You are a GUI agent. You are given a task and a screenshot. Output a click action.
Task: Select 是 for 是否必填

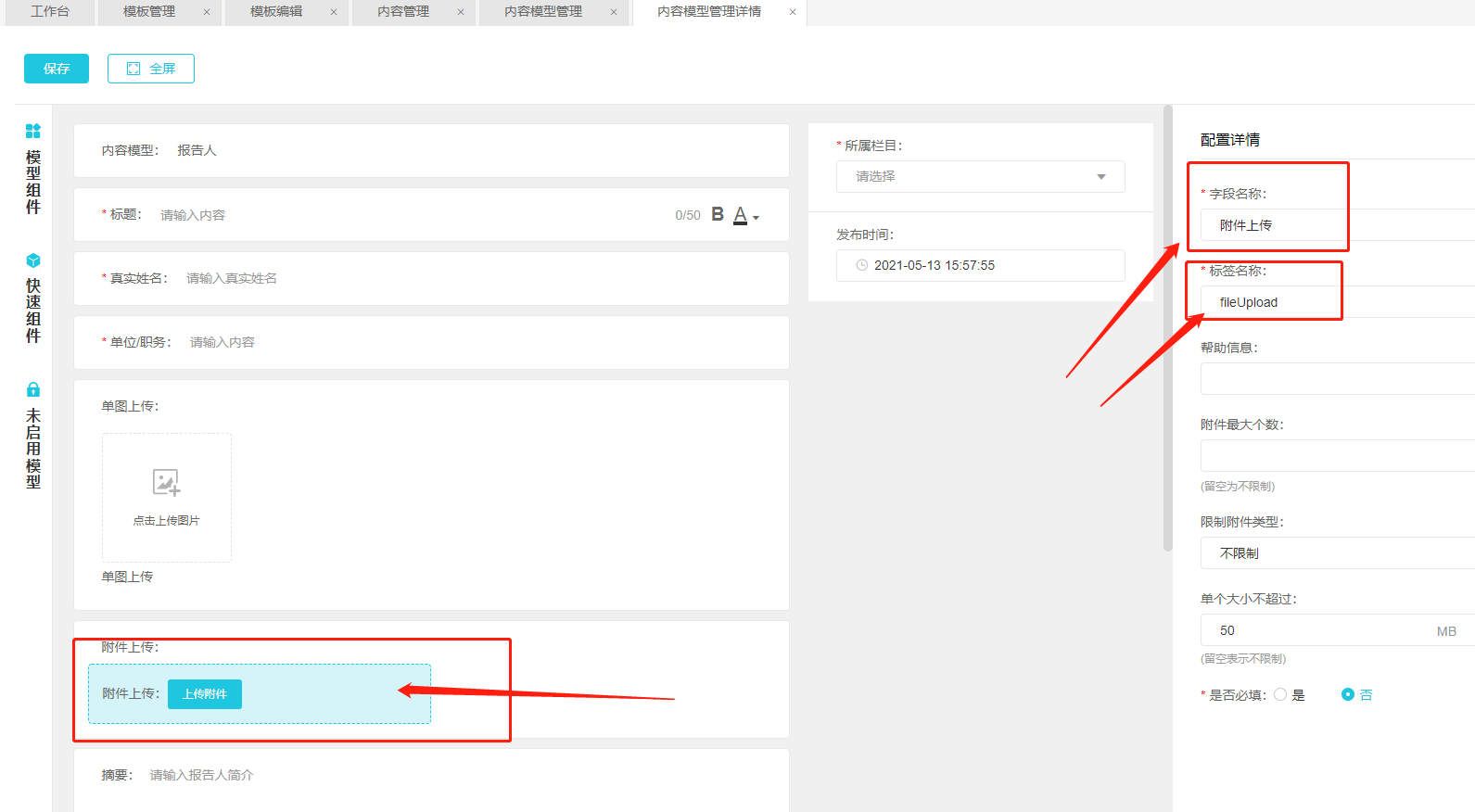[1280, 694]
